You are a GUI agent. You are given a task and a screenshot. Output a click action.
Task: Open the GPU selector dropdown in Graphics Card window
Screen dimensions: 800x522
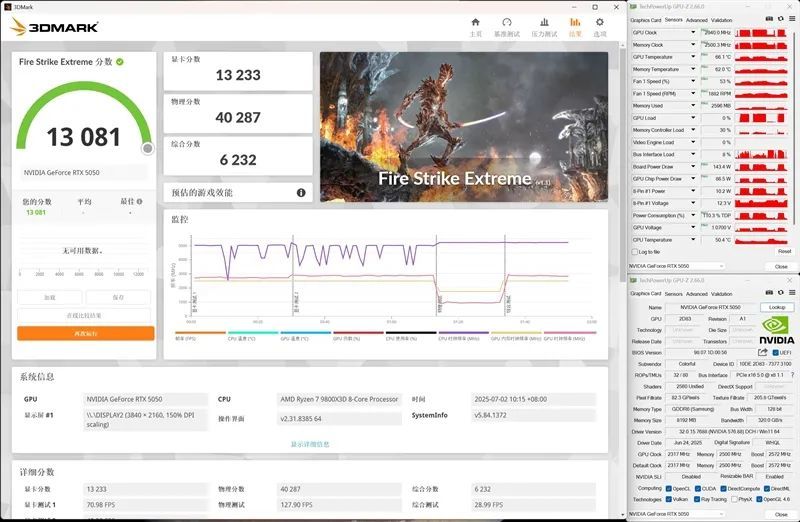point(676,514)
